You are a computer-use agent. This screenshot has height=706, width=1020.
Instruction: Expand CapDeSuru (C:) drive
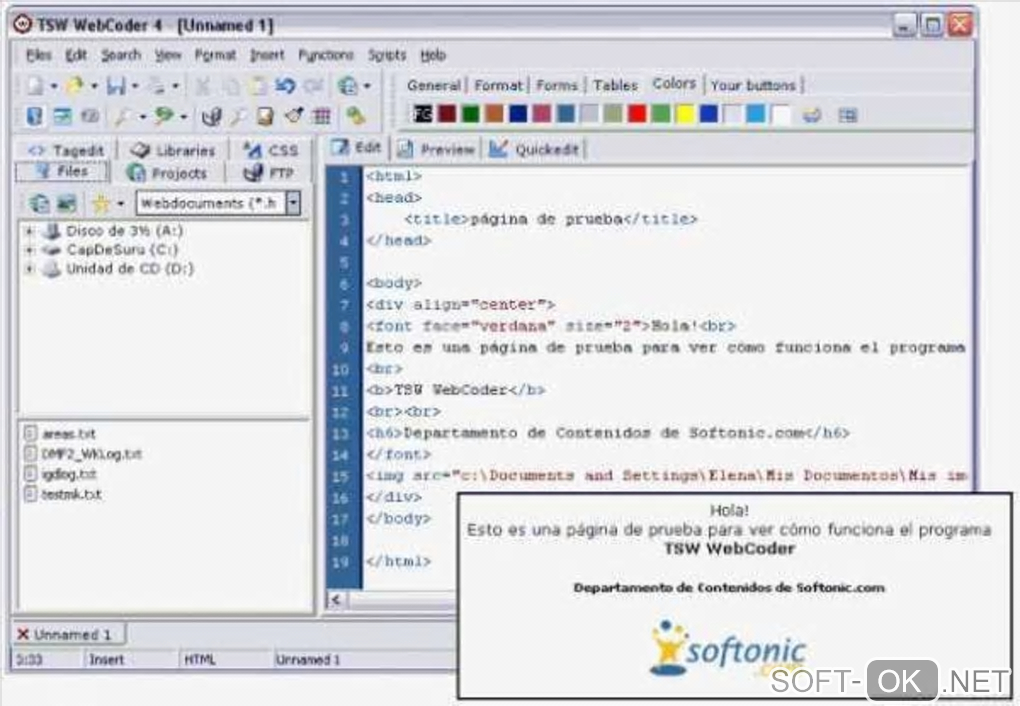tap(29, 250)
